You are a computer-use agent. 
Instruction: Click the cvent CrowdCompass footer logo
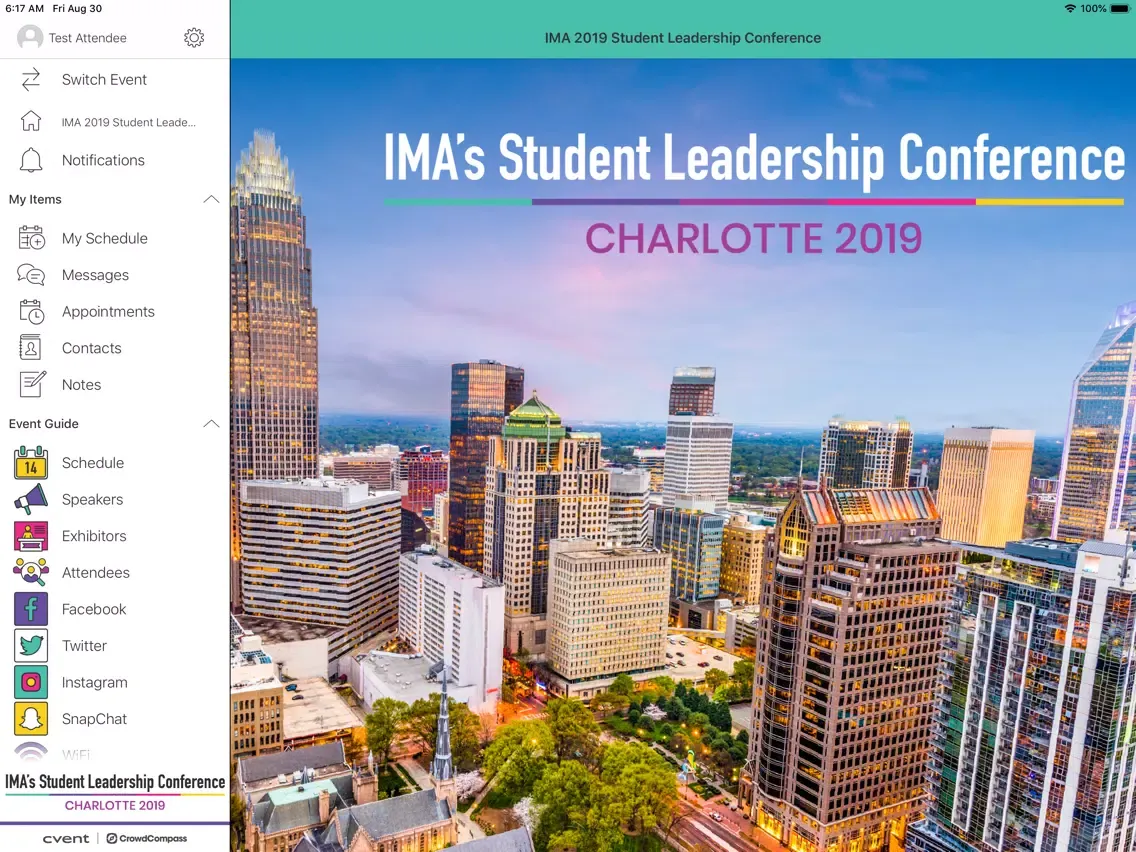[x=114, y=838]
